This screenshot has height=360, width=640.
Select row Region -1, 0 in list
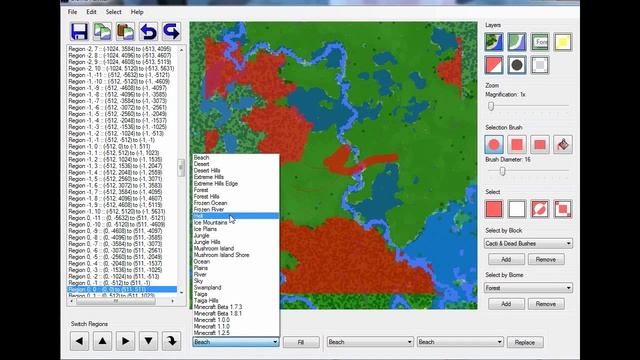[122, 147]
